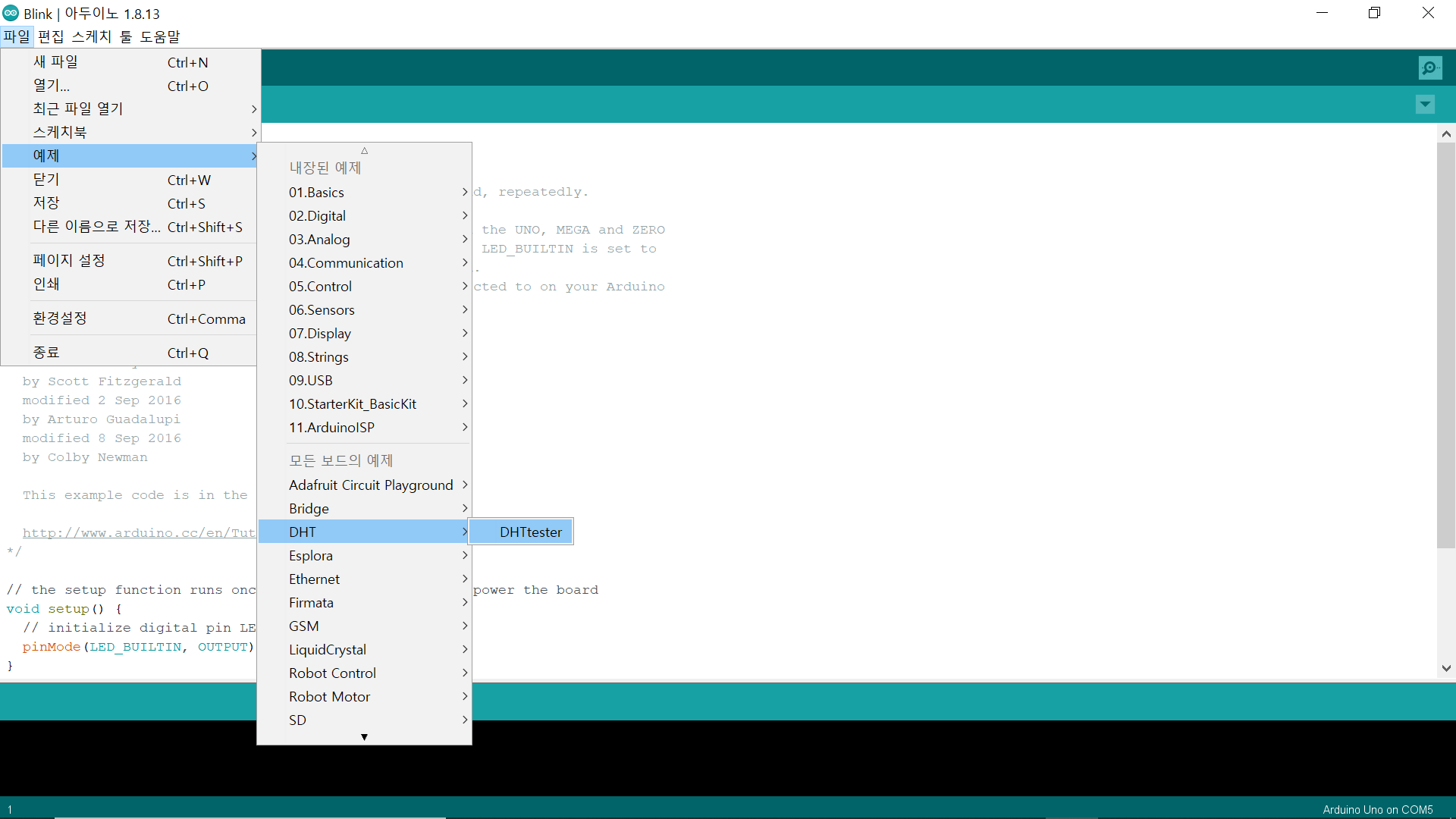The image size is (1456, 819).
Task: Open the 툴 menu in menu bar
Action: point(125,36)
